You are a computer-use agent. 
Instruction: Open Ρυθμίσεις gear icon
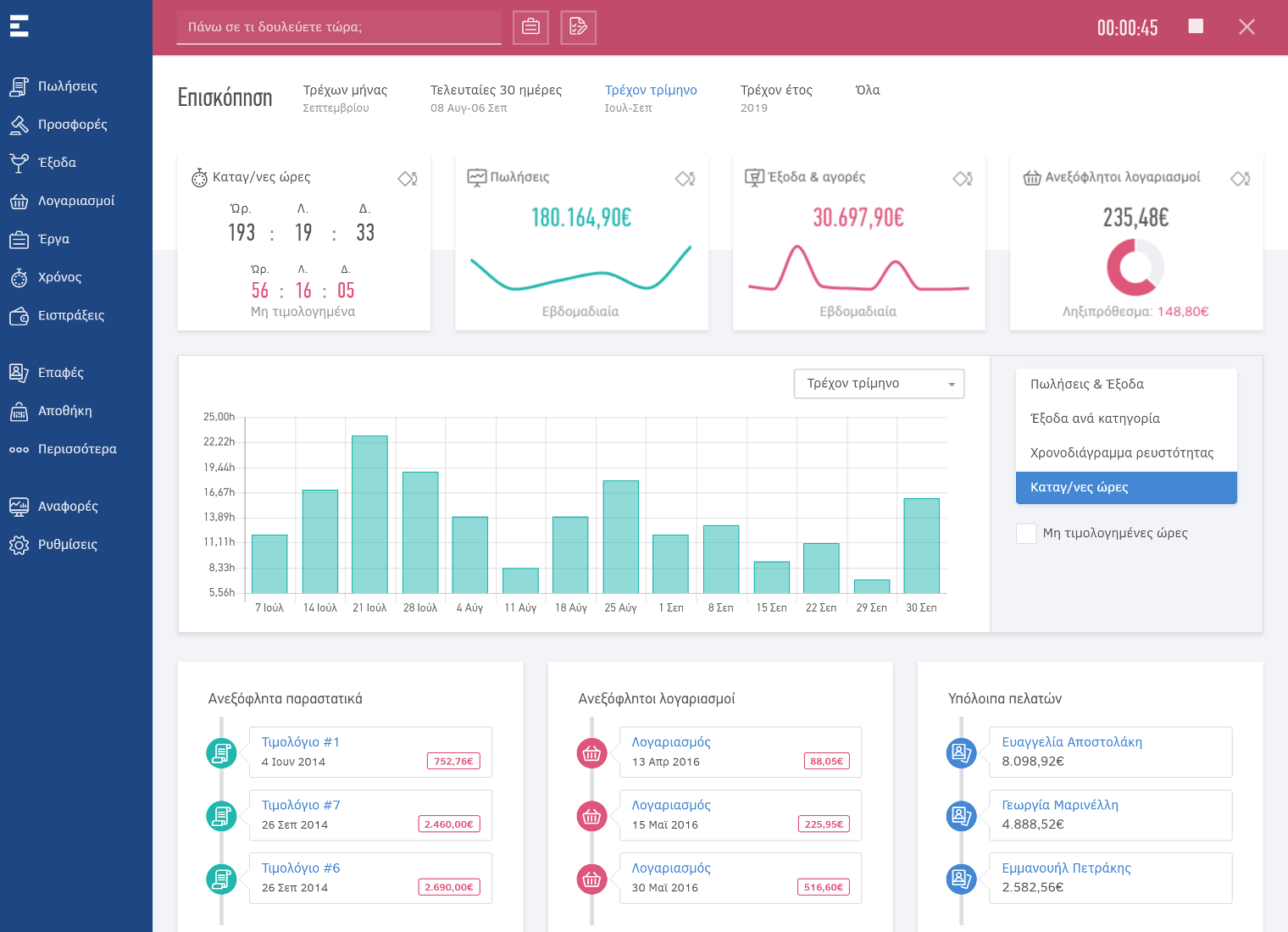click(x=19, y=545)
